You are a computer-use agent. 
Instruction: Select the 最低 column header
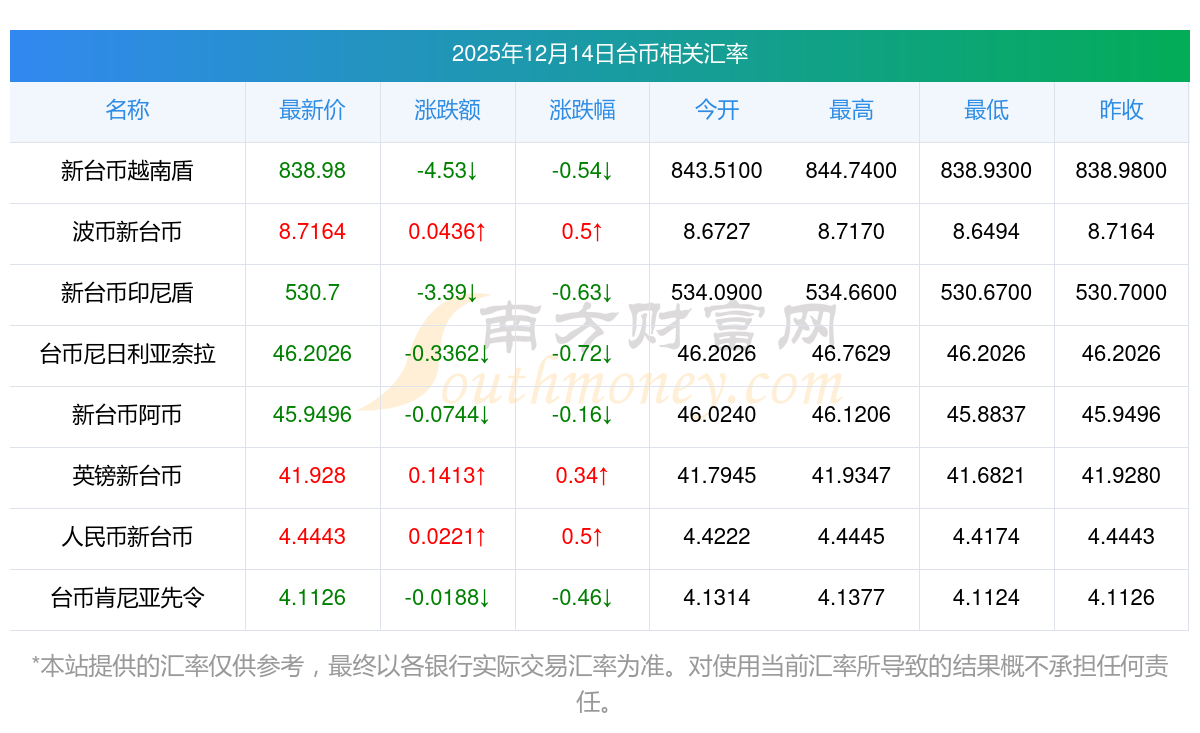coord(986,111)
